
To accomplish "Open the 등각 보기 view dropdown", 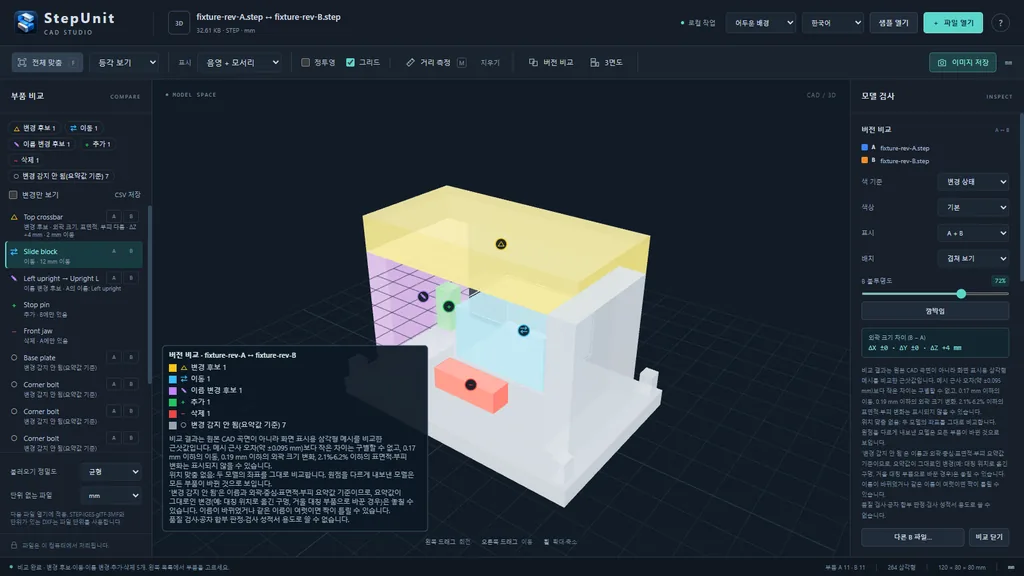I will pos(124,63).
